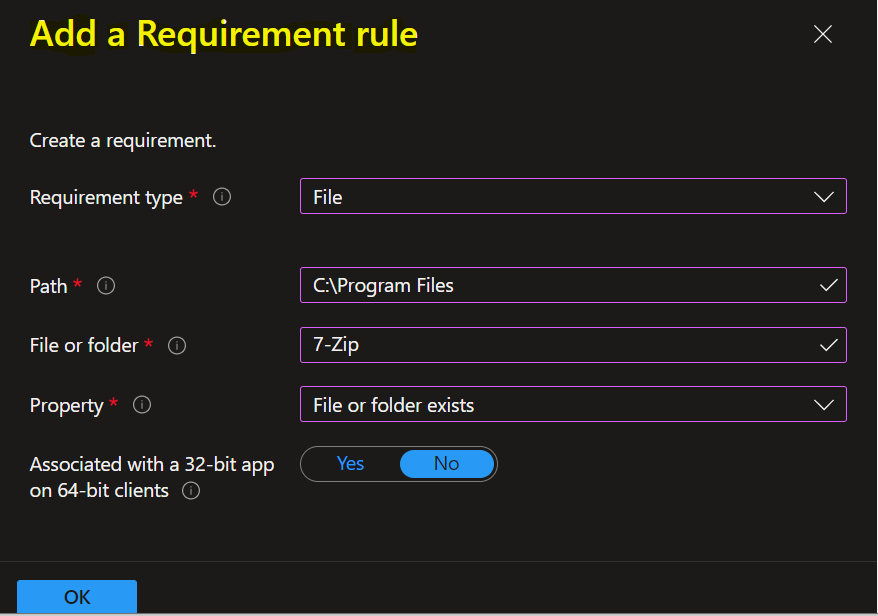Confirm the rule with the OK button
The width and height of the screenshot is (878, 616).
click(77, 597)
